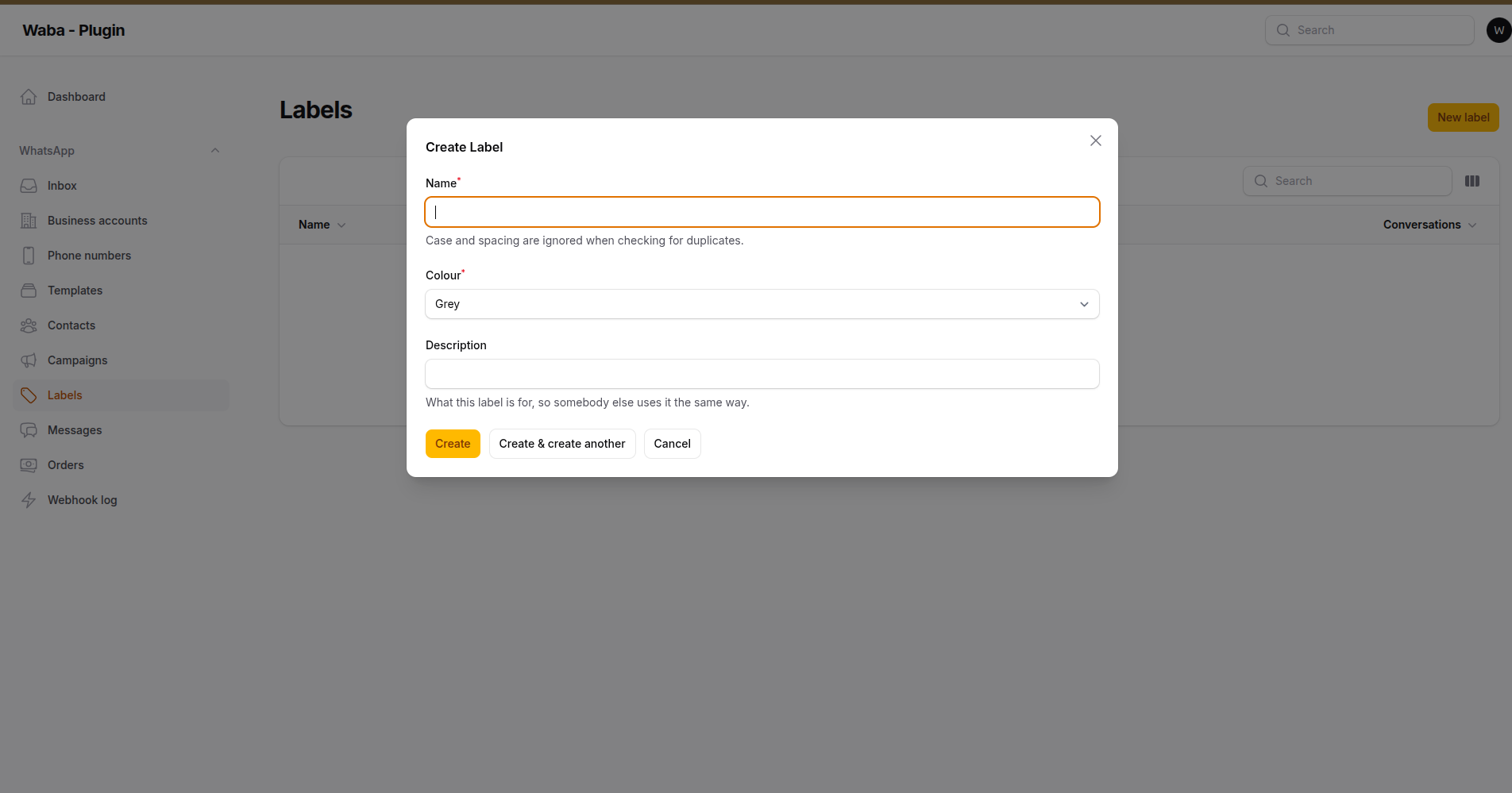Select the Phone numbers device icon

29,256
